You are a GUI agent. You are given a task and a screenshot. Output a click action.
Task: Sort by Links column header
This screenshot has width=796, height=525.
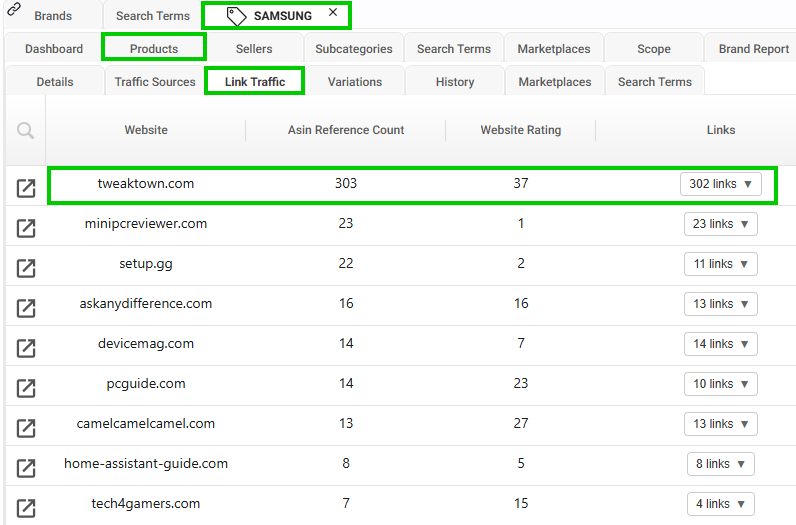[x=721, y=130]
